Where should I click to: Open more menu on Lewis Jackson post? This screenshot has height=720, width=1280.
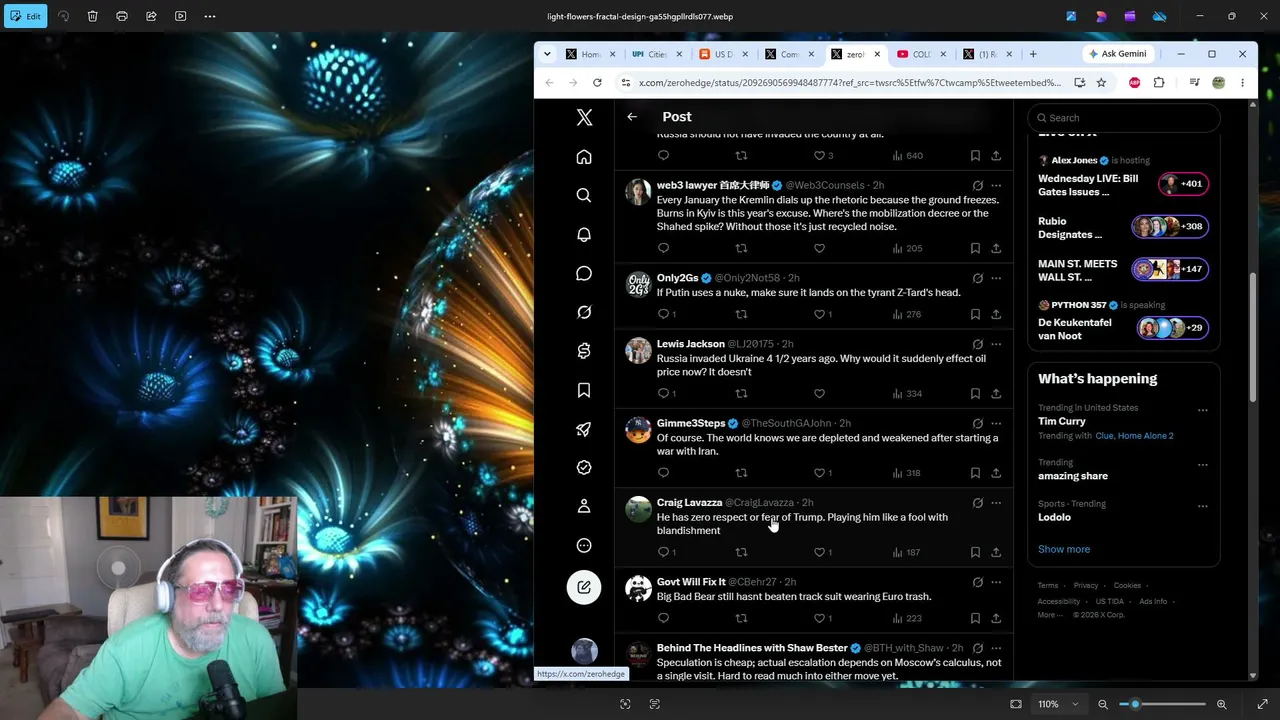tap(996, 344)
